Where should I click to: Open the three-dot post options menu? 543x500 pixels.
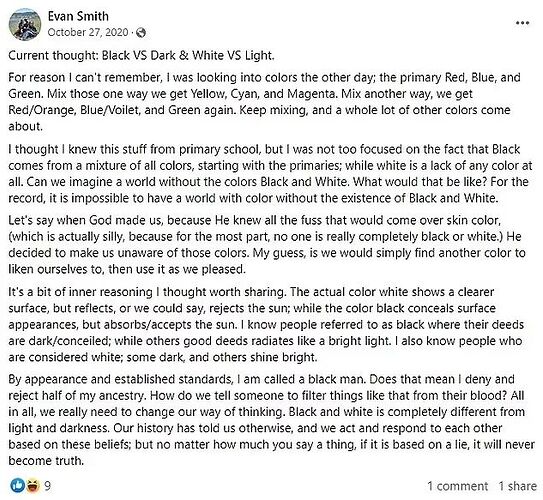coord(522,23)
